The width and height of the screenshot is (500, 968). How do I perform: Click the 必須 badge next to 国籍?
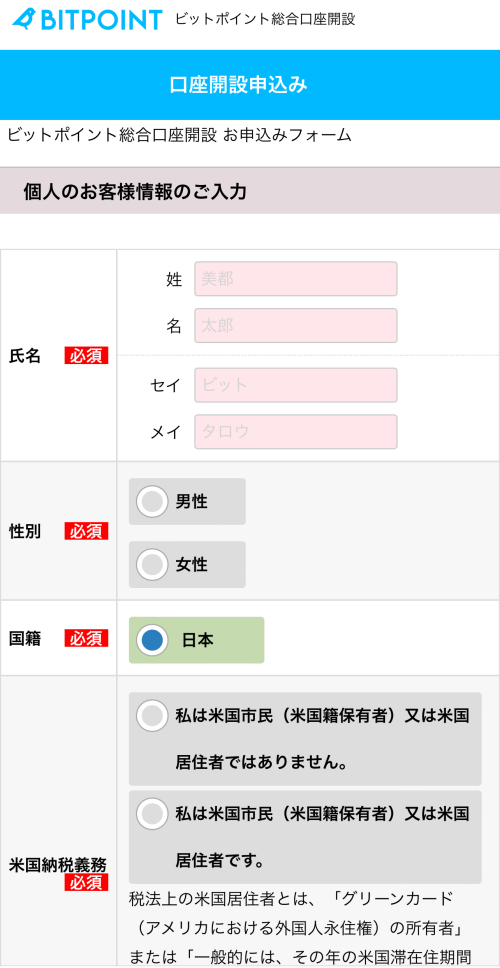coord(86,638)
